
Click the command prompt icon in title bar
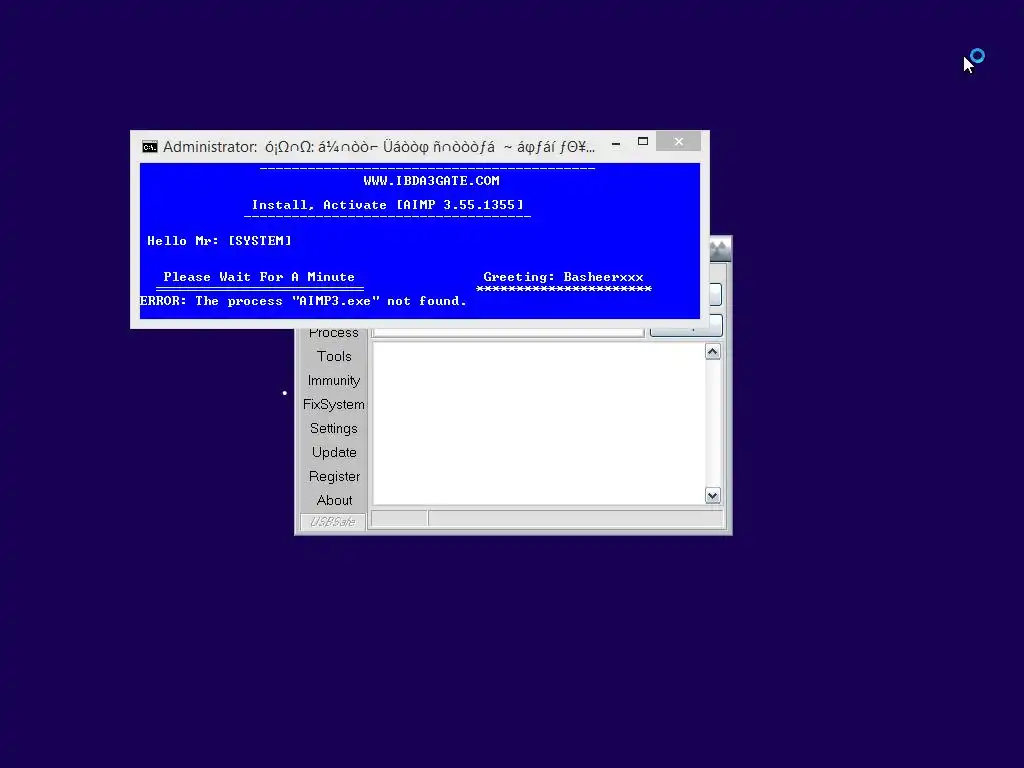point(150,147)
